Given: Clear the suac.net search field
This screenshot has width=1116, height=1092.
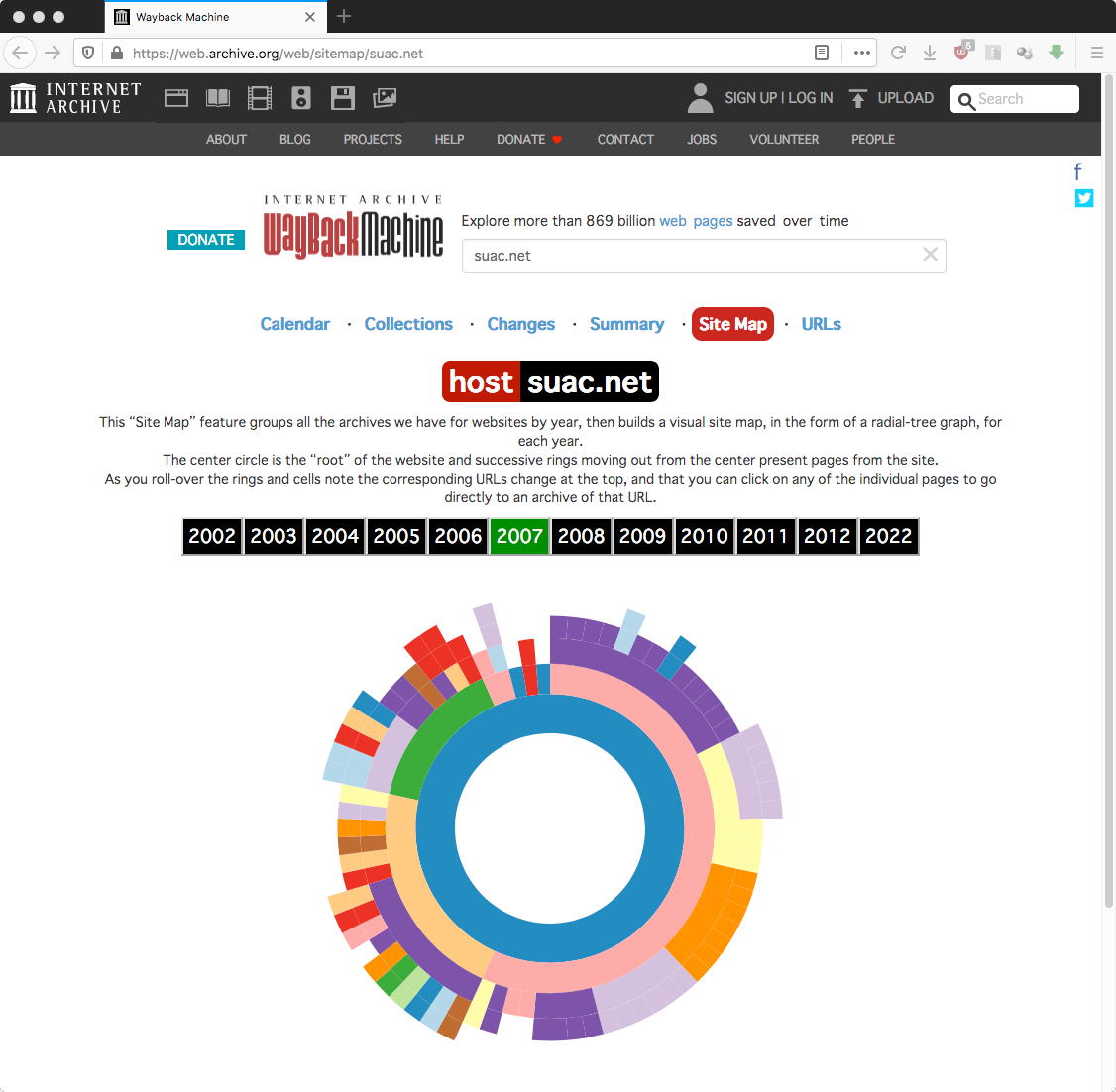Looking at the screenshot, I should pyautogui.click(x=930, y=255).
